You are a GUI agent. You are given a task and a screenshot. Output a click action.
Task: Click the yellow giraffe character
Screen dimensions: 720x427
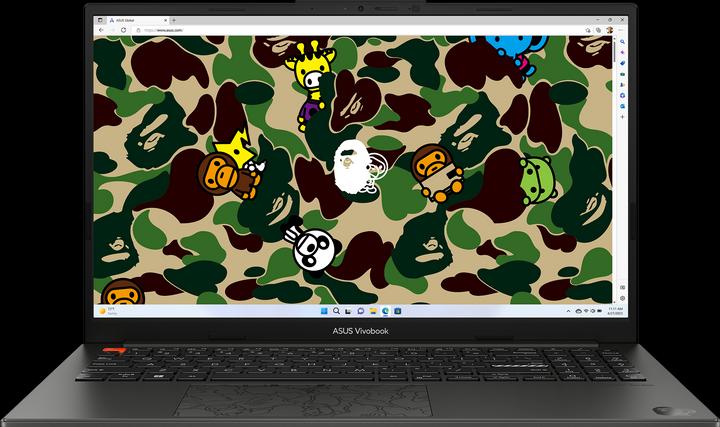(311, 84)
